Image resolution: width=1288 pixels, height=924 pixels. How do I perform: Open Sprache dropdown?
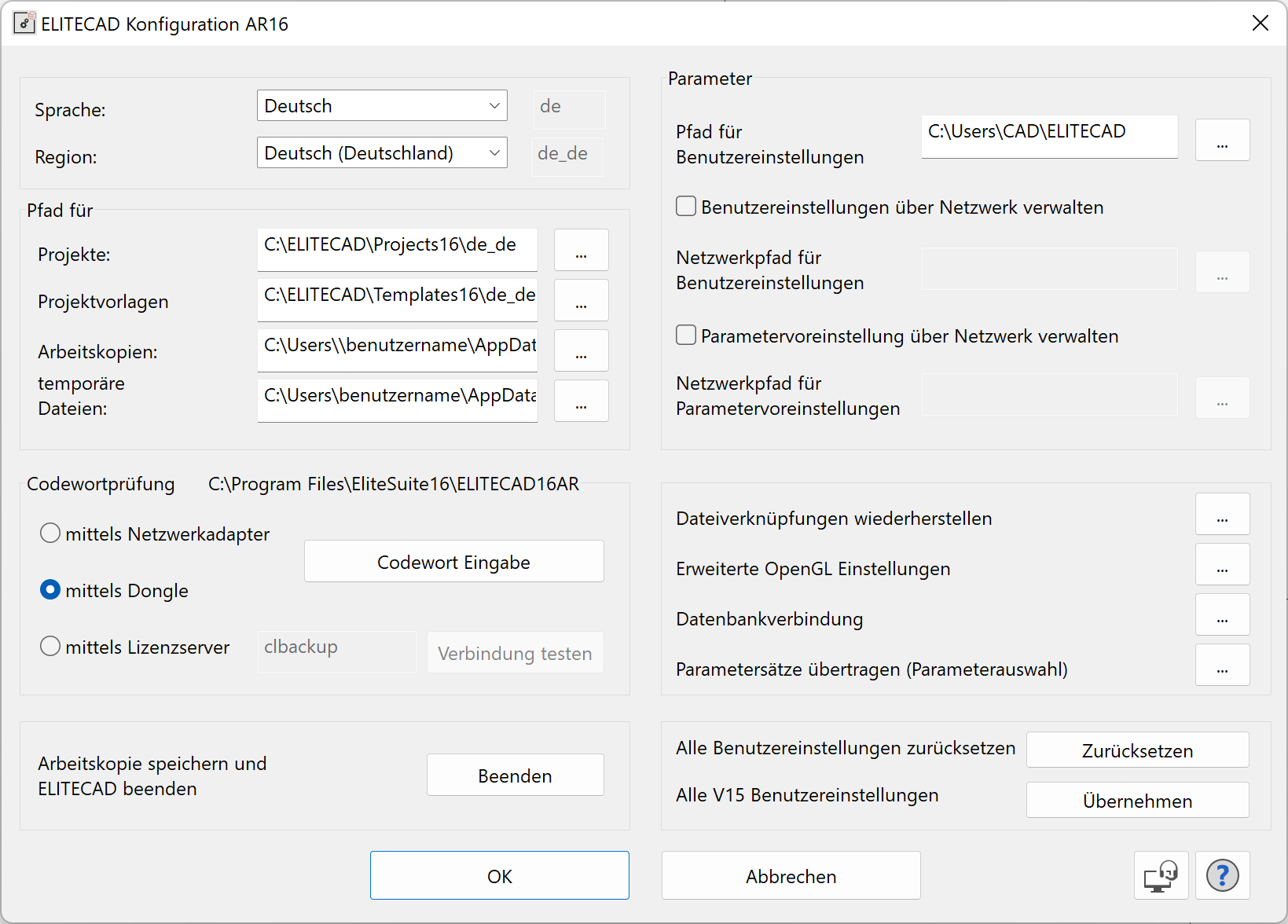coord(382,105)
